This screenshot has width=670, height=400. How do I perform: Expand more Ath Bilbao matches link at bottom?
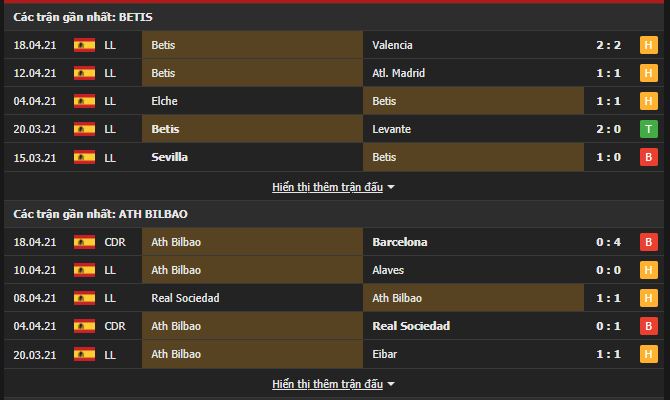327,384
